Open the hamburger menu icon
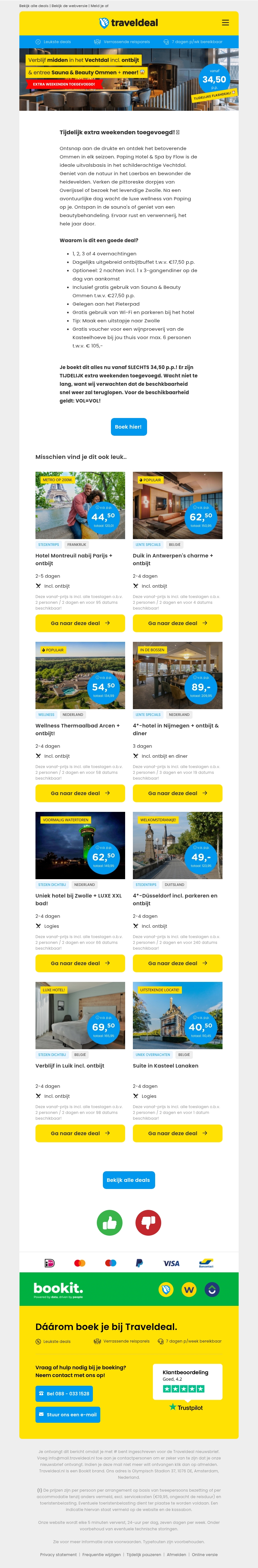Viewport: 258px width, 1568px height. (225, 23)
